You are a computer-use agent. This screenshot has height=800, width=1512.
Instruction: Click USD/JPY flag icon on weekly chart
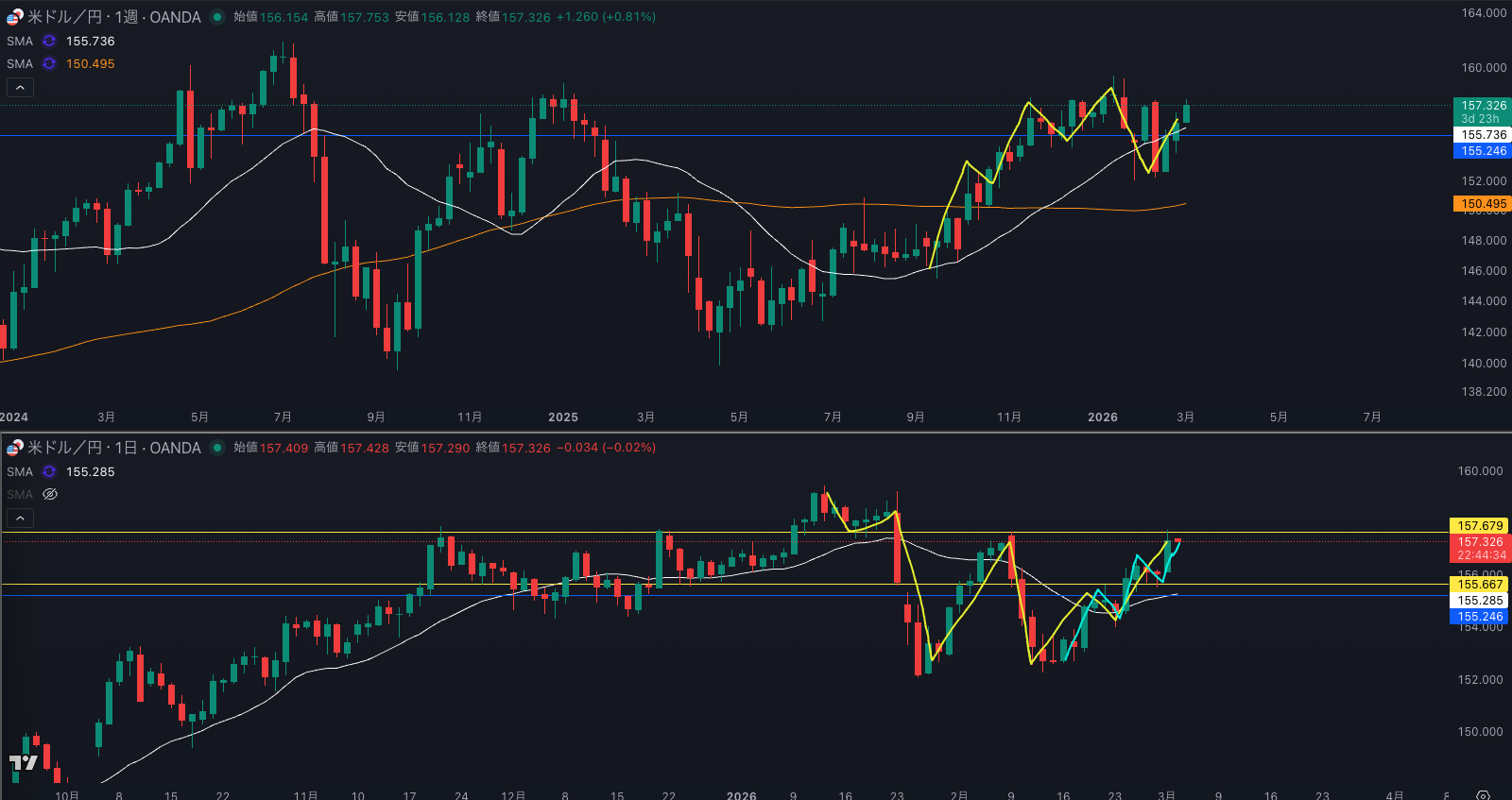point(15,17)
